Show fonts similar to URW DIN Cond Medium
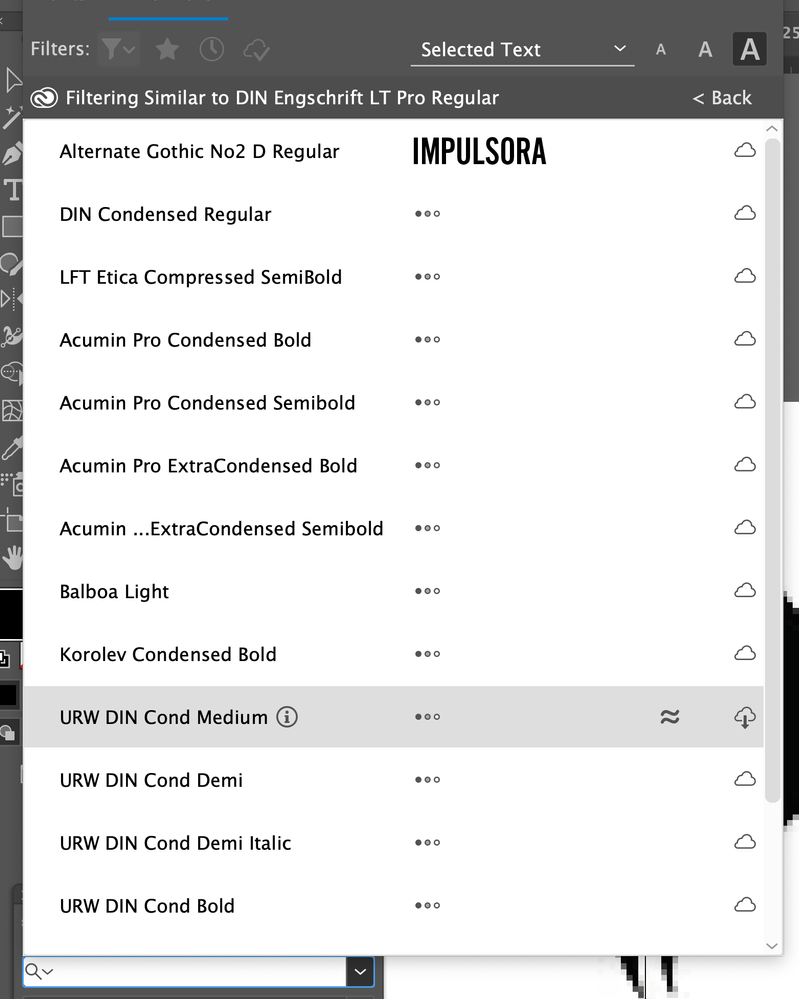Screen dimensions: 799x999 click(x=670, y=717)
